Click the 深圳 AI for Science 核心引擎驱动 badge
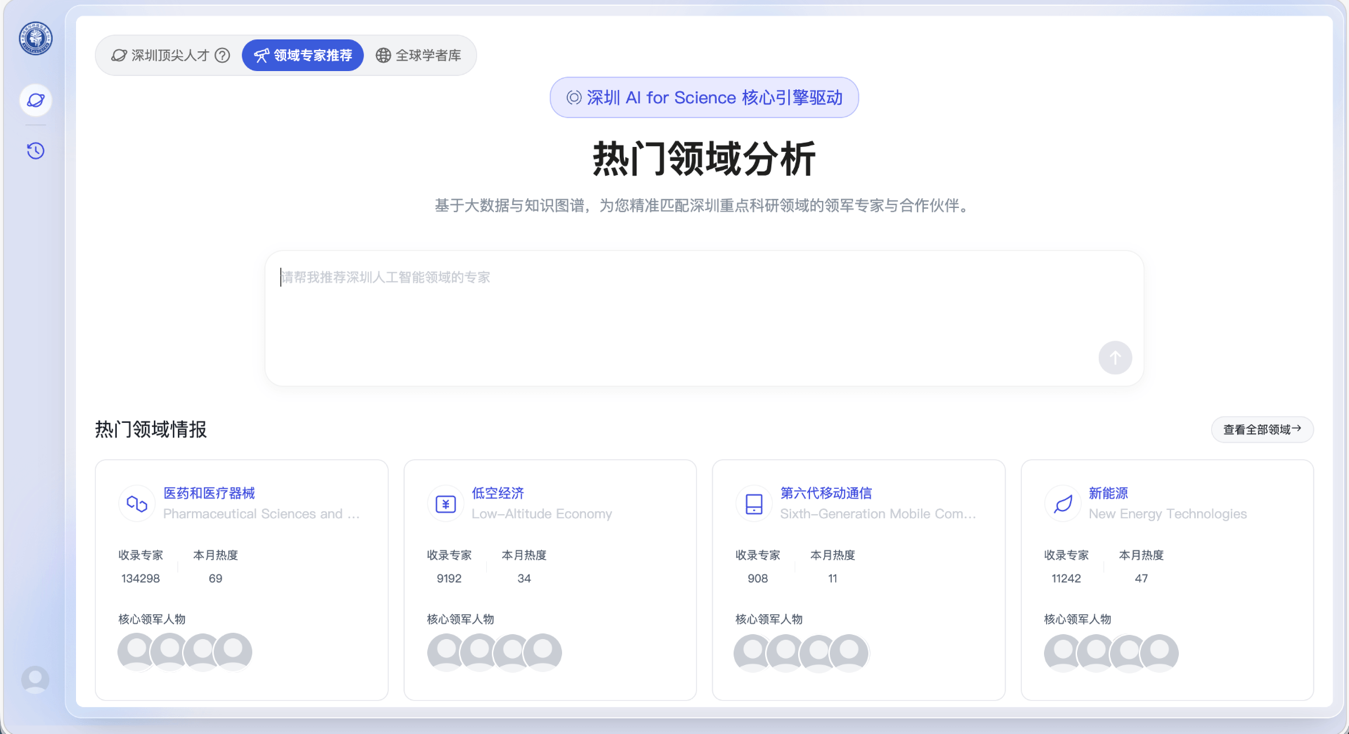This screenshot has width=1349, height=734. pos(704,98)
